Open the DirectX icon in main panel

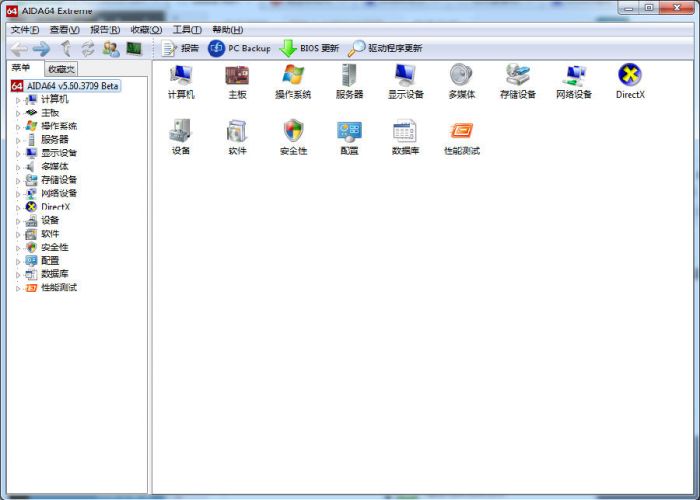[630, 82]
